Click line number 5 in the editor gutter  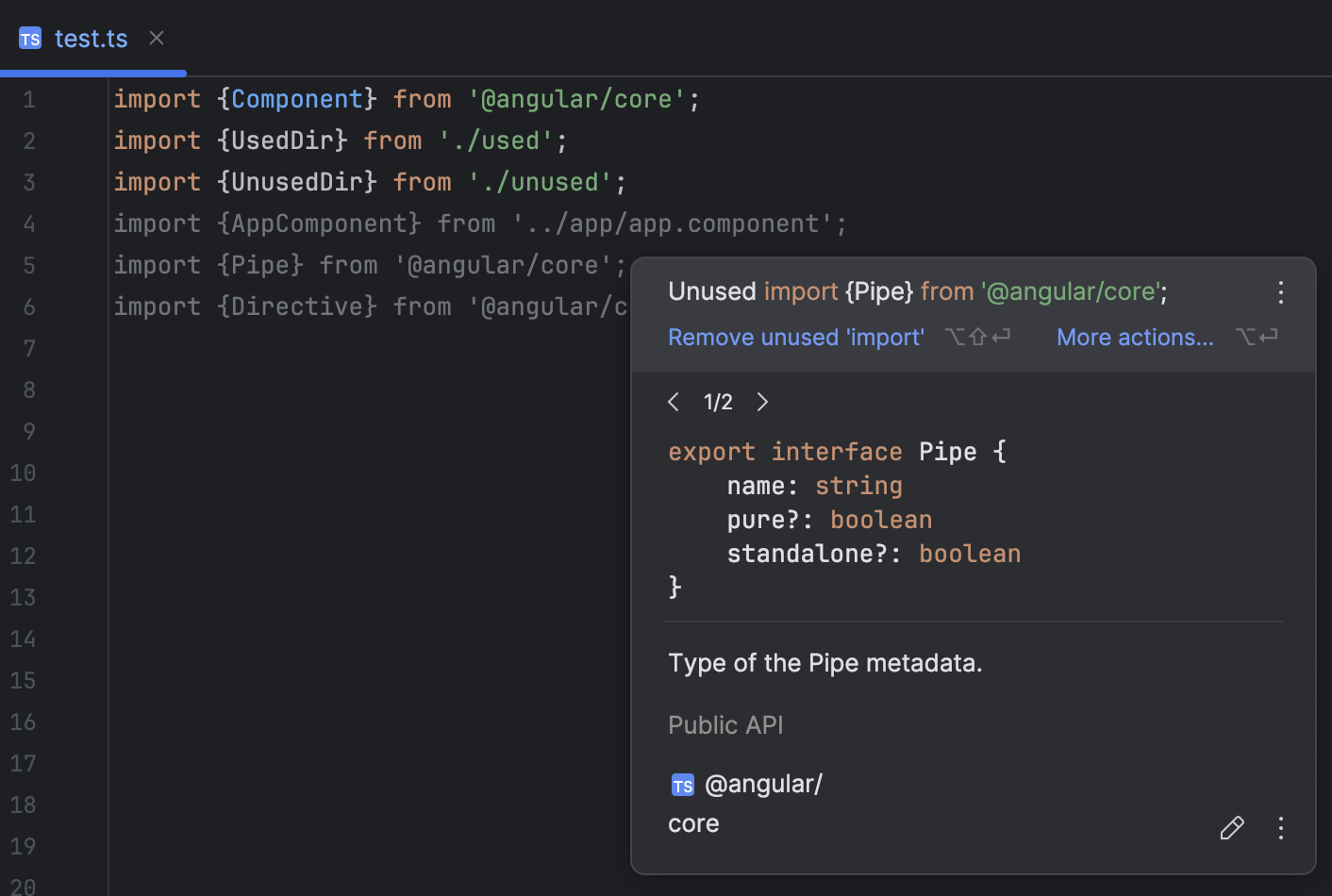(x=29, y=265)
